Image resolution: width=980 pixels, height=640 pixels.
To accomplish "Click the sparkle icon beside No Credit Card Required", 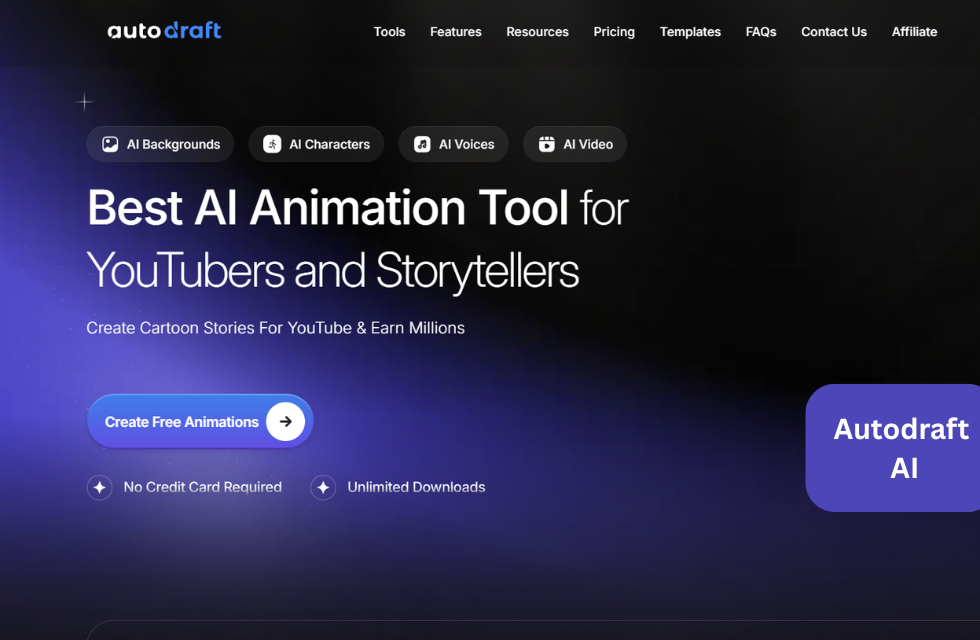I will pos(99,487).
